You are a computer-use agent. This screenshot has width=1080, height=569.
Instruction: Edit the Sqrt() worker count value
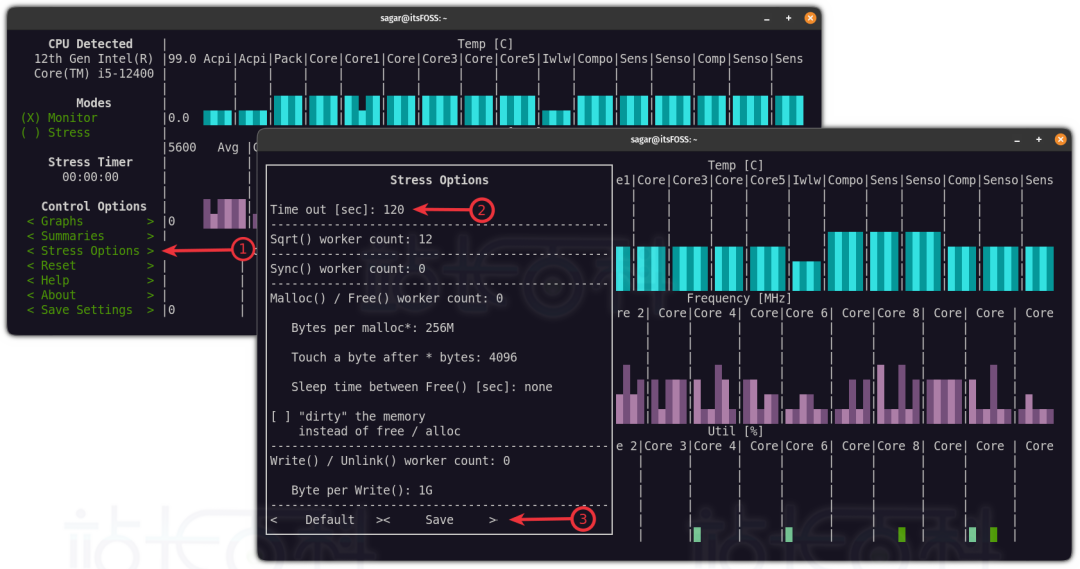425,240
